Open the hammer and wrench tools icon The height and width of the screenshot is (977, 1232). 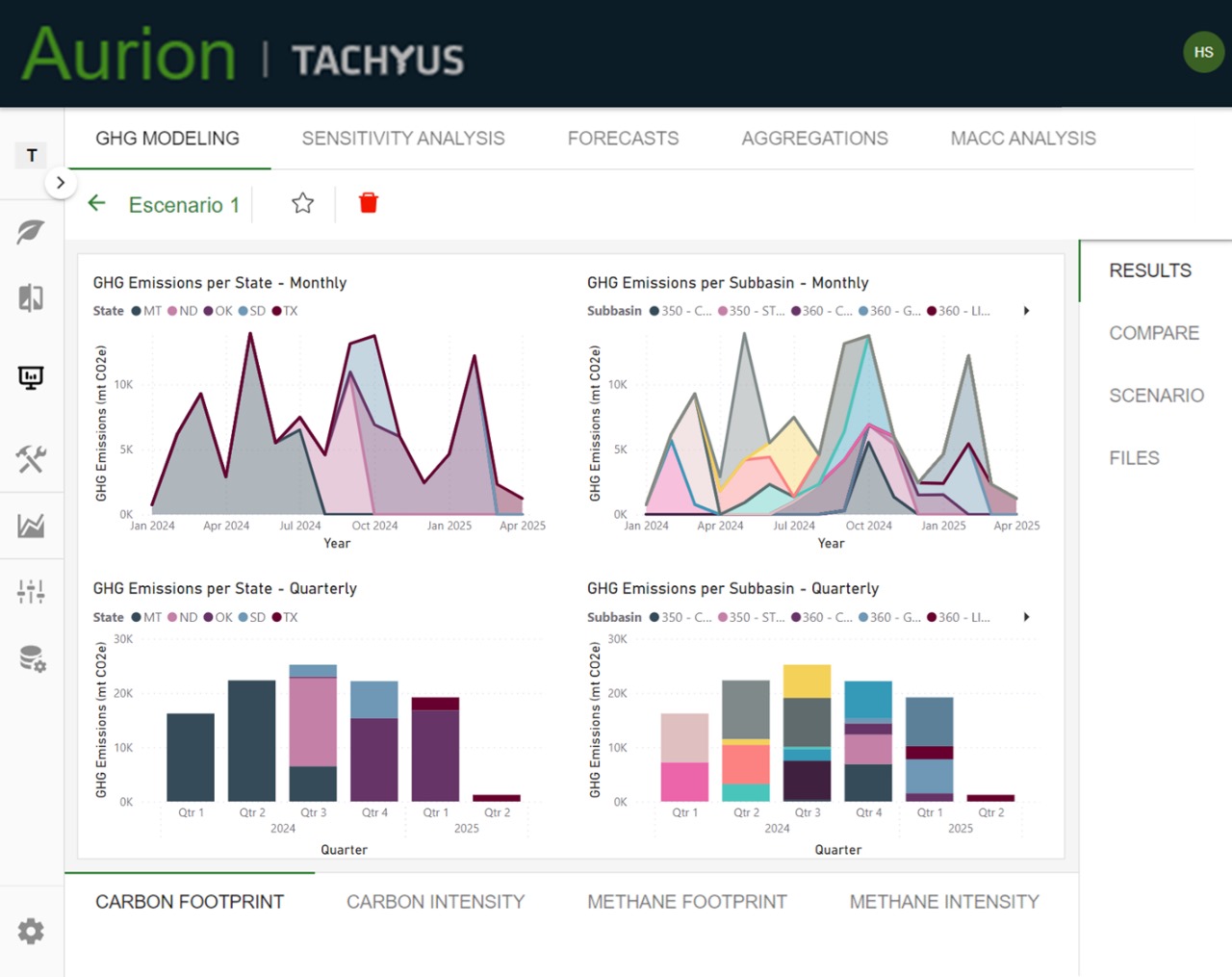point(31,459)
